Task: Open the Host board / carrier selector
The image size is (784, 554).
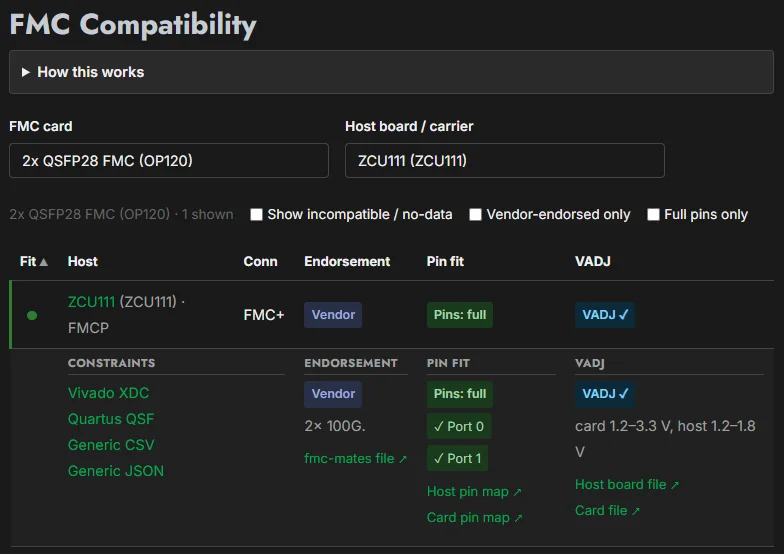Action: pos(504,160)
